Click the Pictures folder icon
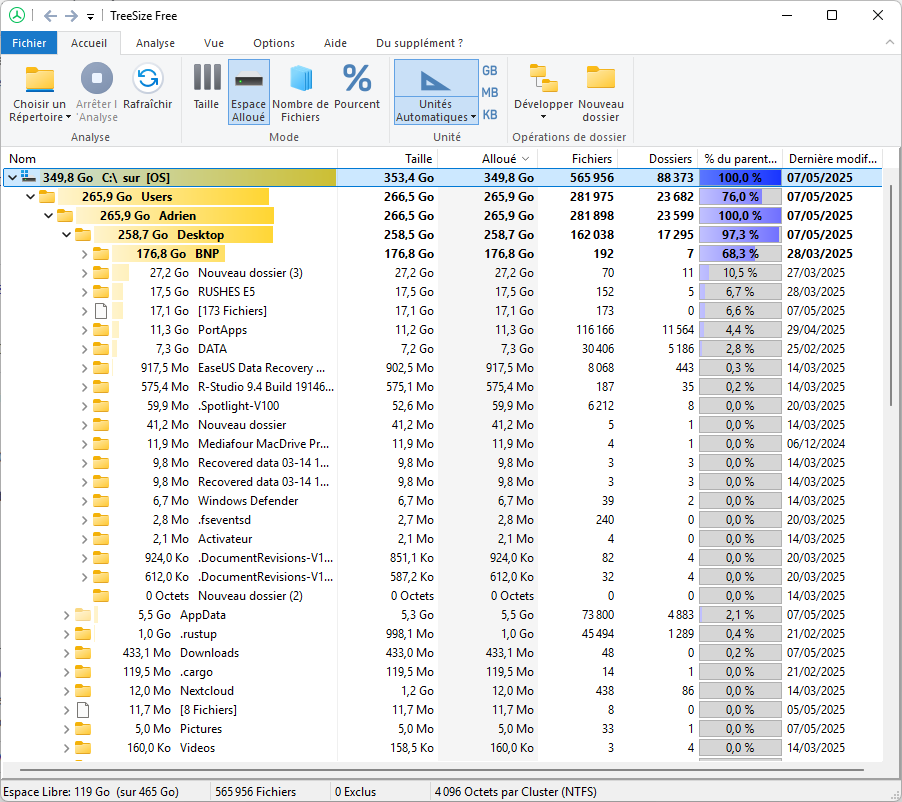 pos(83,729)
